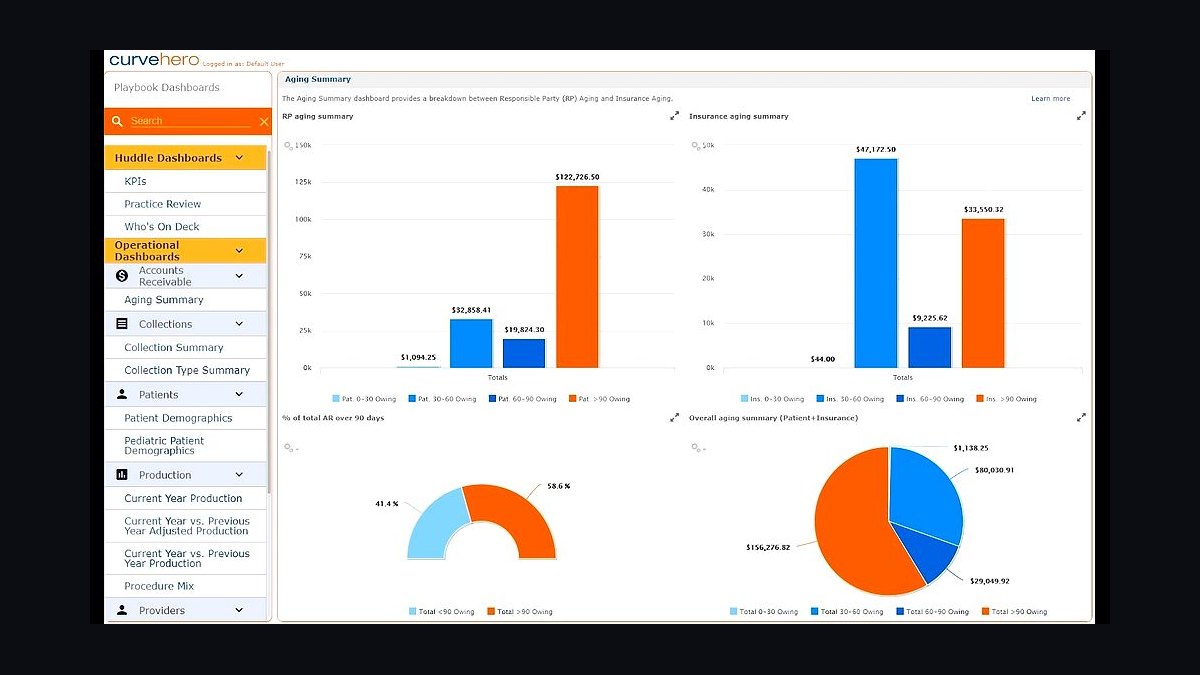Click the $47,172.50 insurance bar

875,263
